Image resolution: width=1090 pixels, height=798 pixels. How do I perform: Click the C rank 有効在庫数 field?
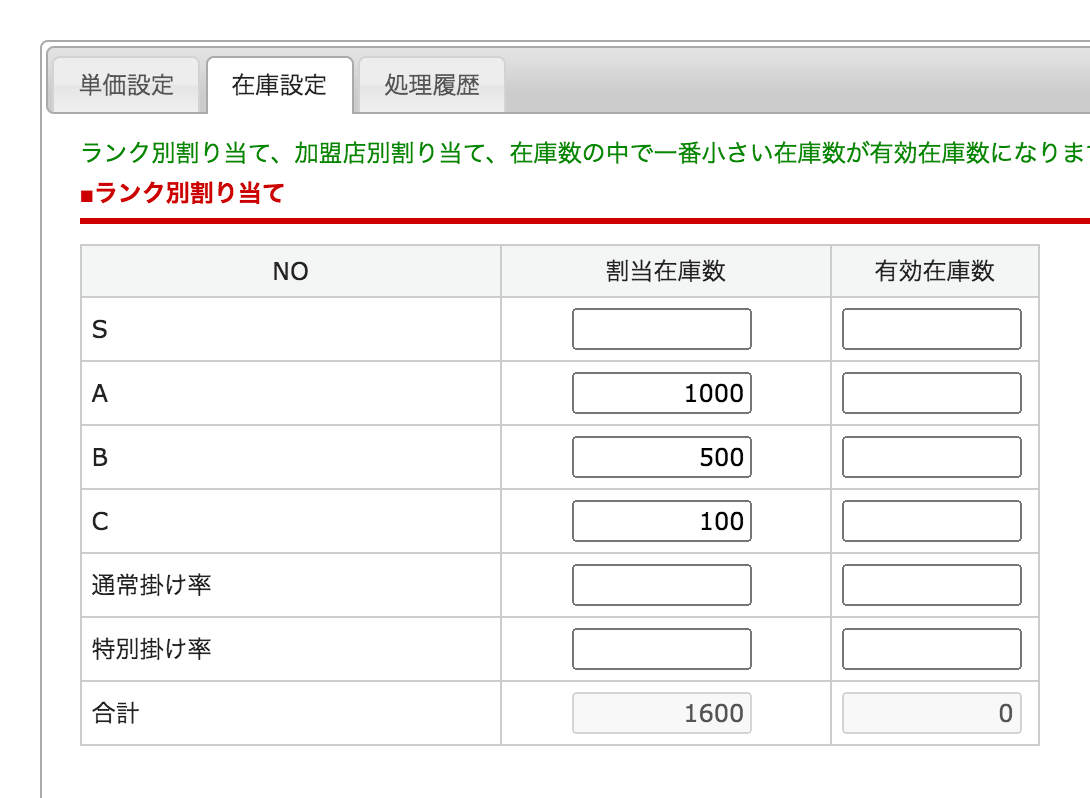coord(931,521)
